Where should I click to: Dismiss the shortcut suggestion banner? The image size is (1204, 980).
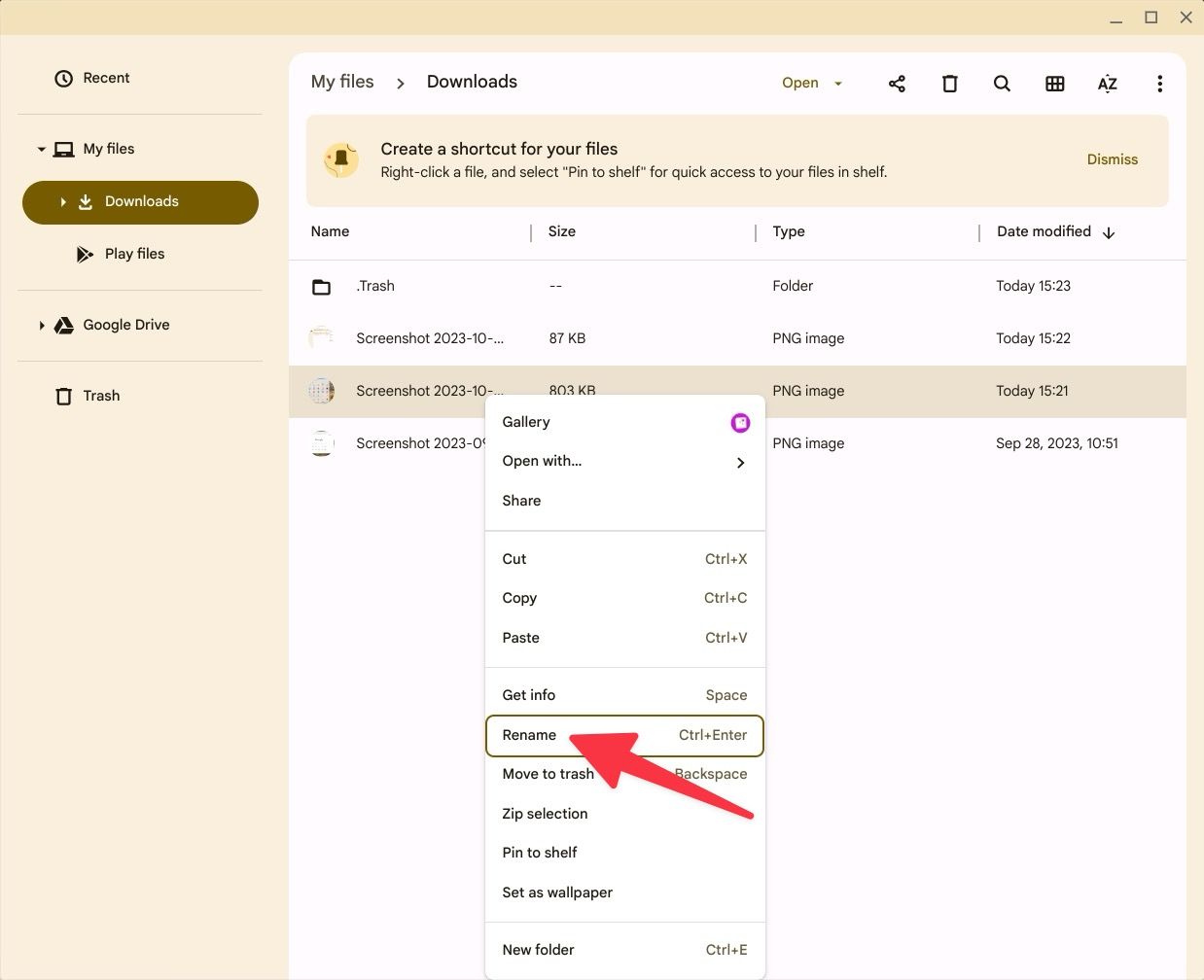click(1112, 158)
